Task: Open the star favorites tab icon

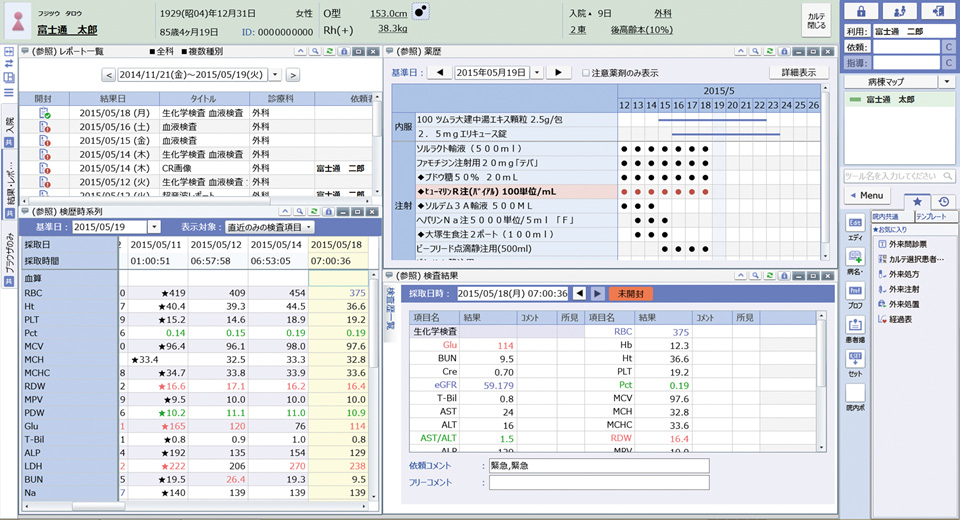Action: click(x=917, y=202)
